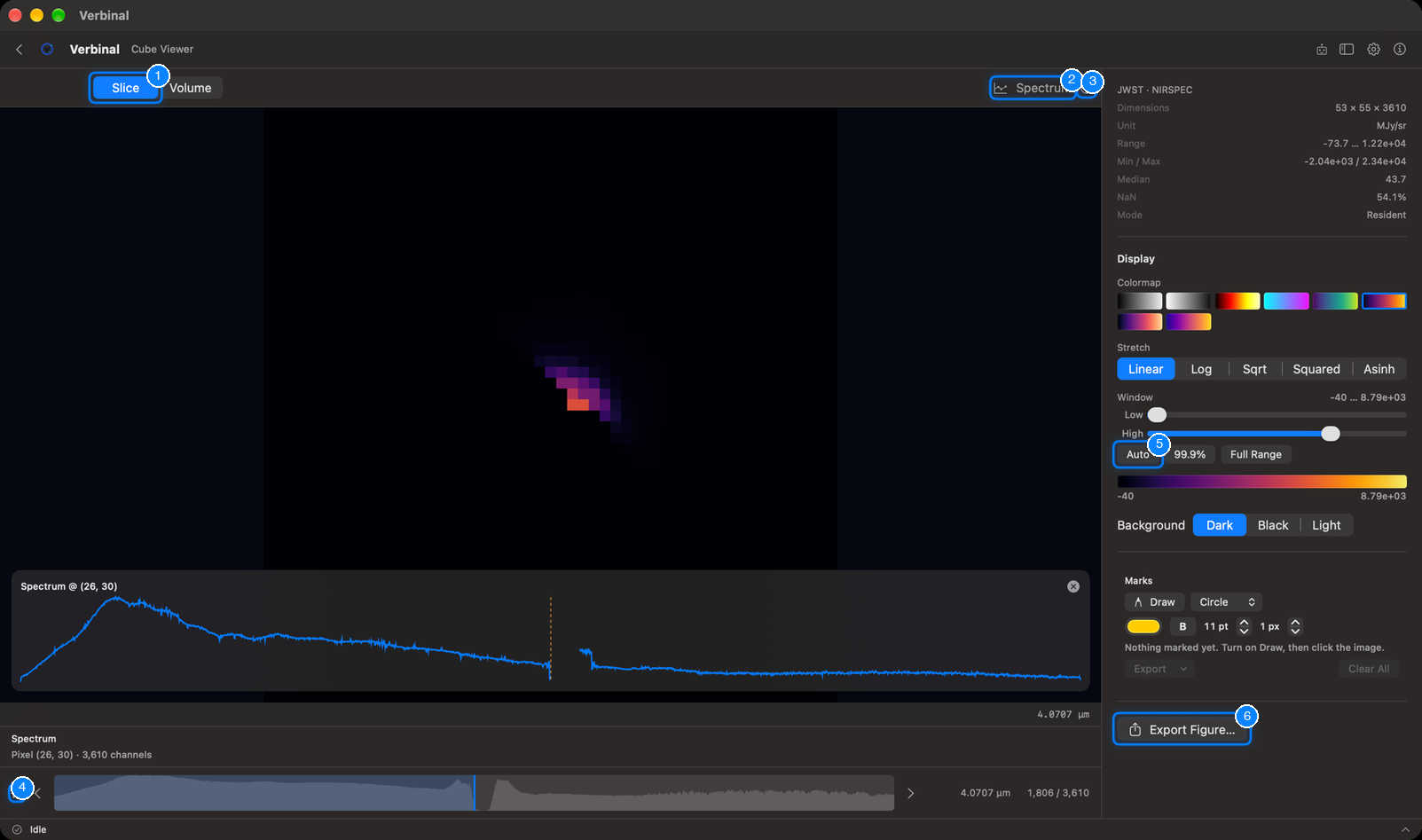Click the '4.0707 µm' value beside channel counter
The image size is (1422, 840).
[986, 793]
